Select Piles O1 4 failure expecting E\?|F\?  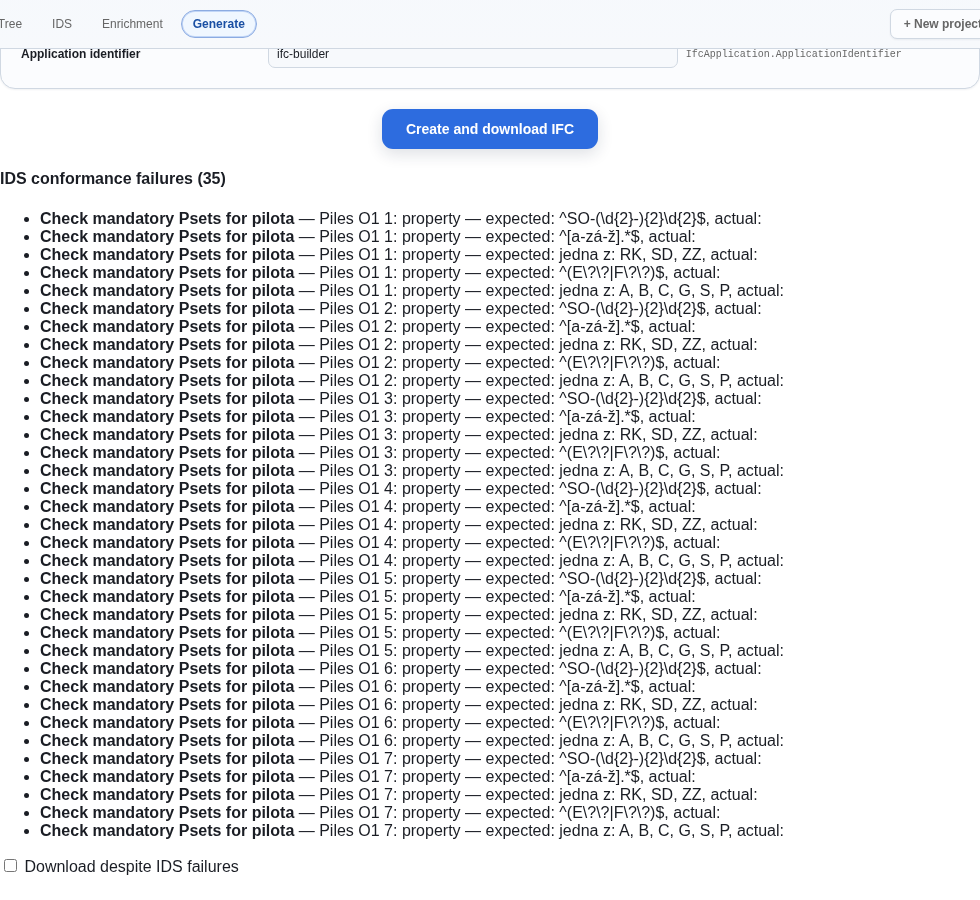tap(380, 543)
